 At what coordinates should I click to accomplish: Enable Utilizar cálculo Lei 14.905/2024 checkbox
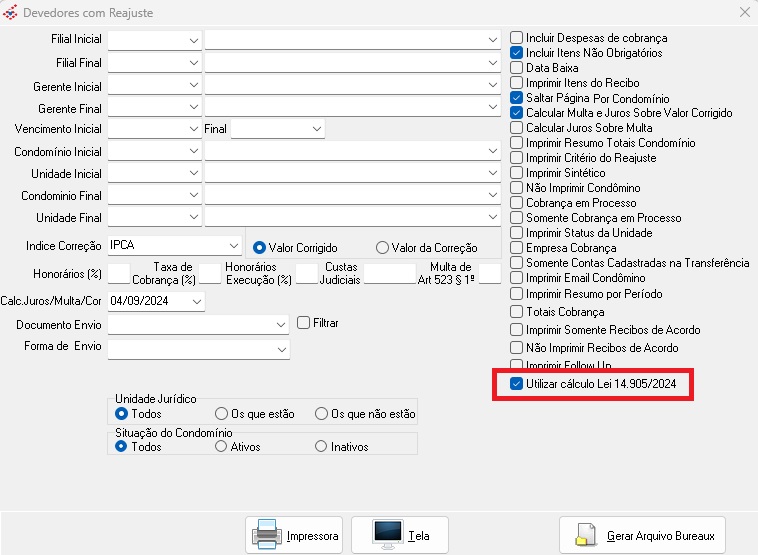point(516,384)
